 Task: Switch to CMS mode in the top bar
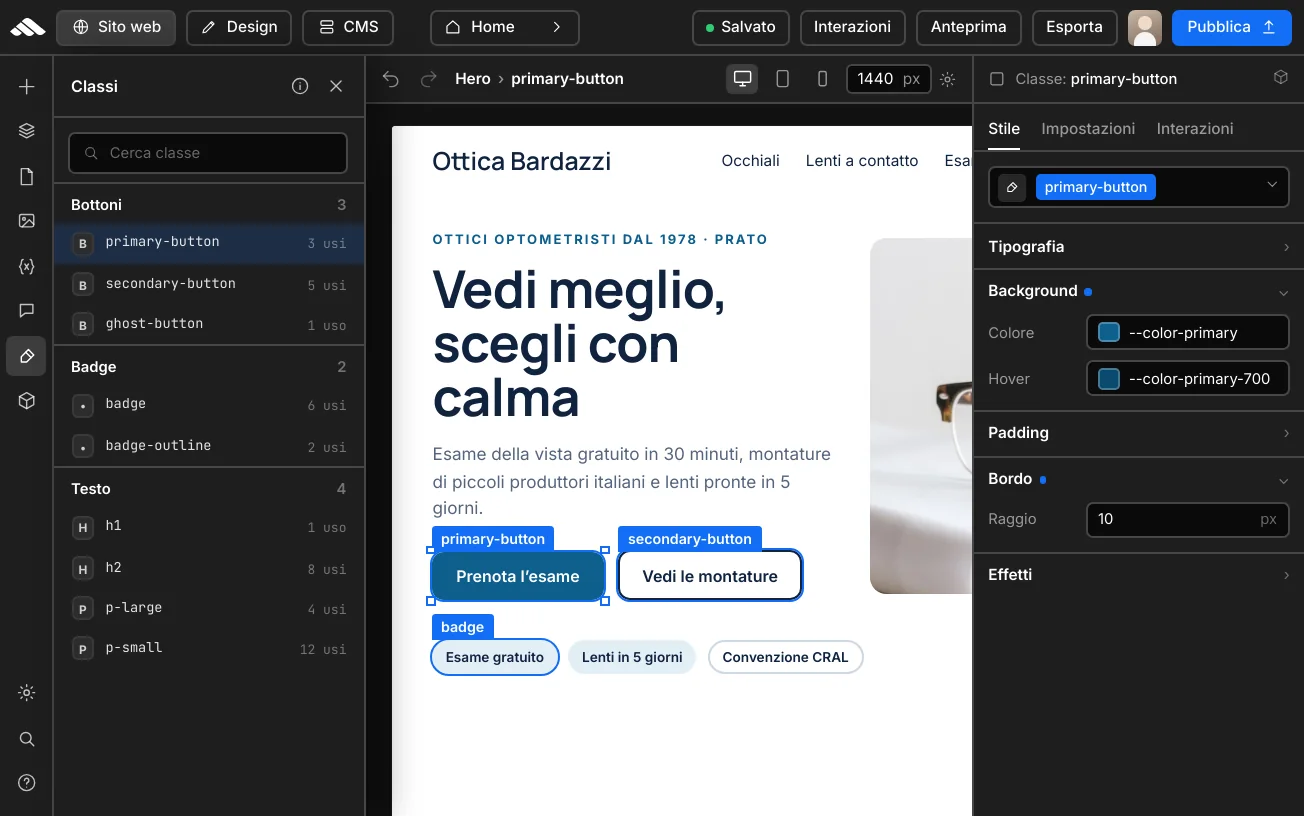[348, 27]
